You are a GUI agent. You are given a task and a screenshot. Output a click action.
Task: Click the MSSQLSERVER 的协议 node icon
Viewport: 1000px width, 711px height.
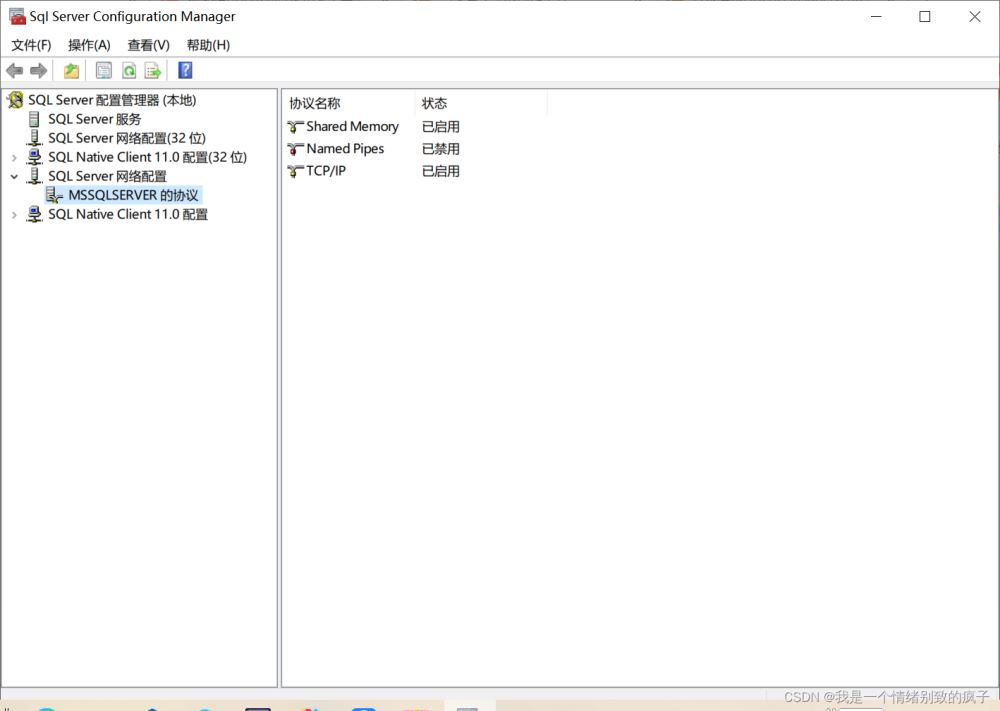(x=54, y=195)
